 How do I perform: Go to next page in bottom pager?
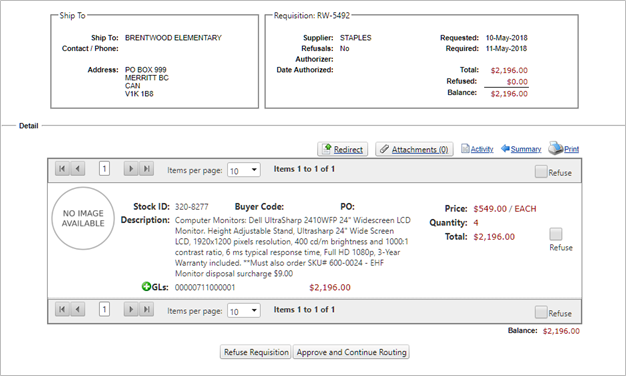[131, 309]
